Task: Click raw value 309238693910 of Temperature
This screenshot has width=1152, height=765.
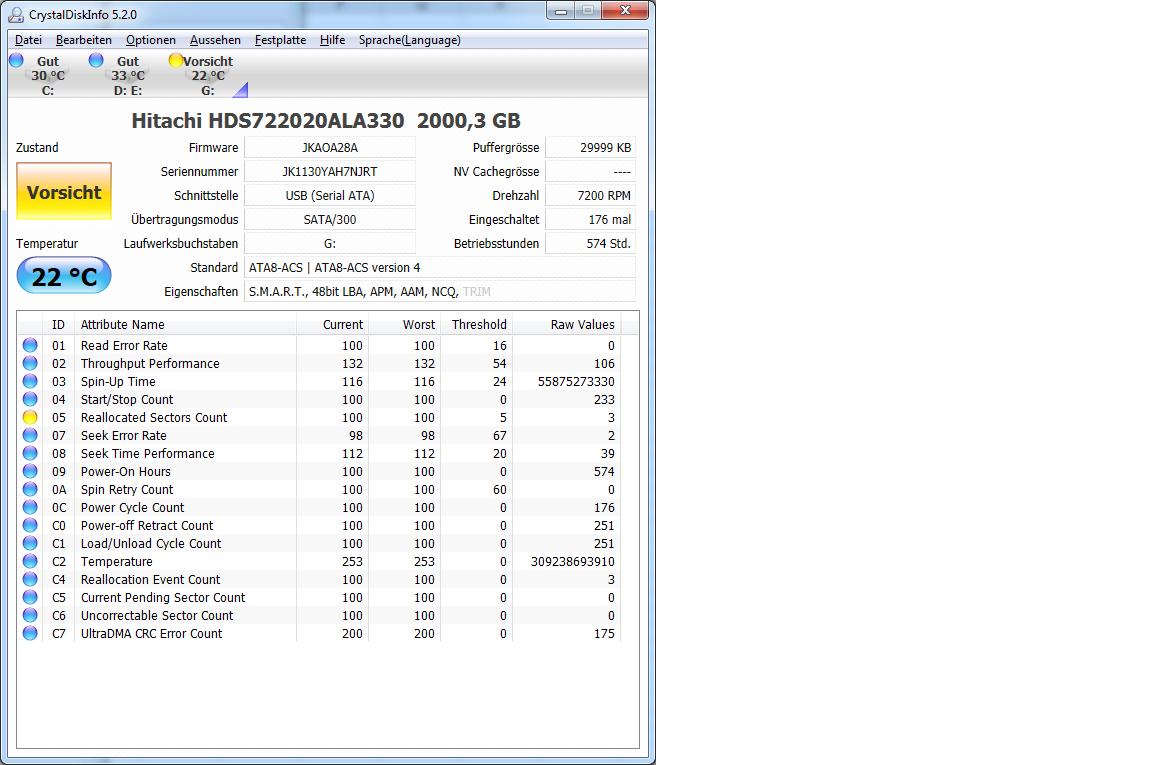Action: pos(573,561)
